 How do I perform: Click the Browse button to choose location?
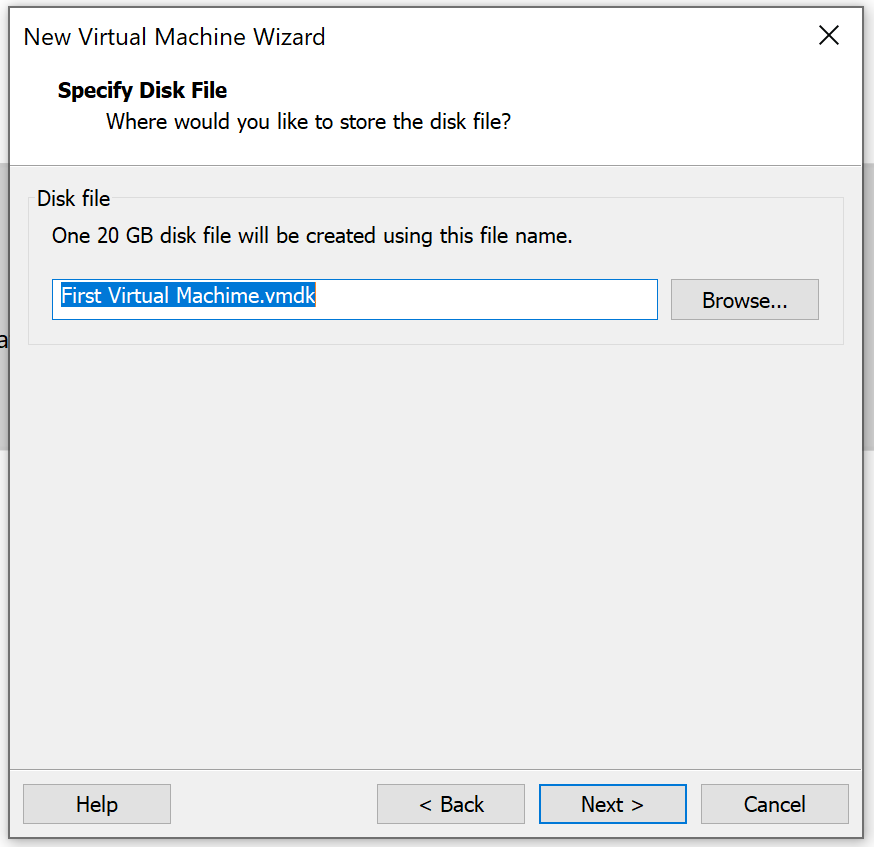coord(744,299)
